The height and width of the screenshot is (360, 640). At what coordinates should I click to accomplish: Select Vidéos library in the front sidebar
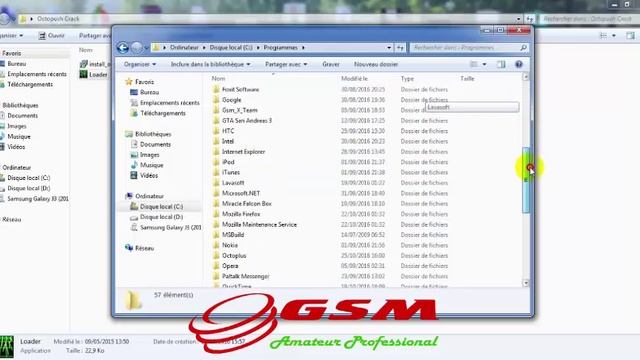[149, 176]
